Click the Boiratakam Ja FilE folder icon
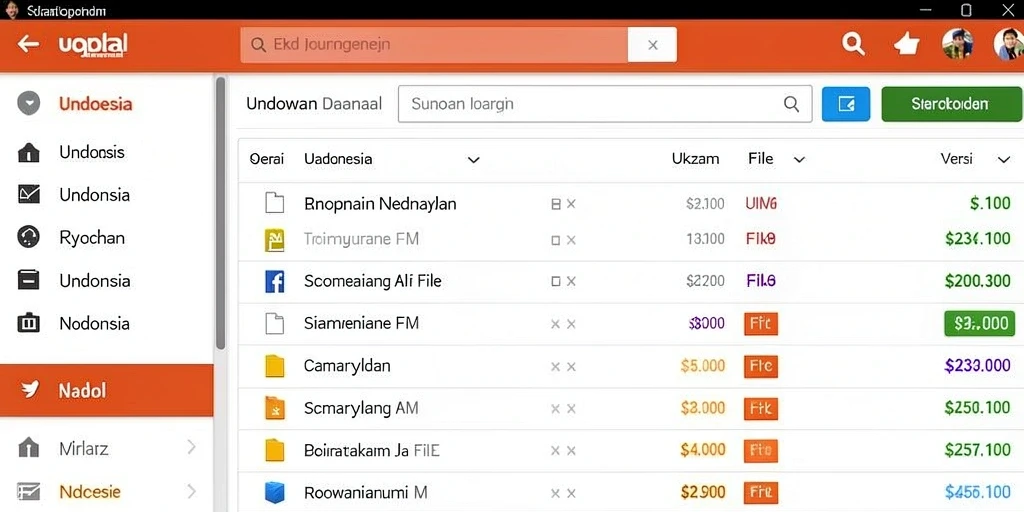Viewport: 1024px width, 512px height. click(x=274, y=451)
